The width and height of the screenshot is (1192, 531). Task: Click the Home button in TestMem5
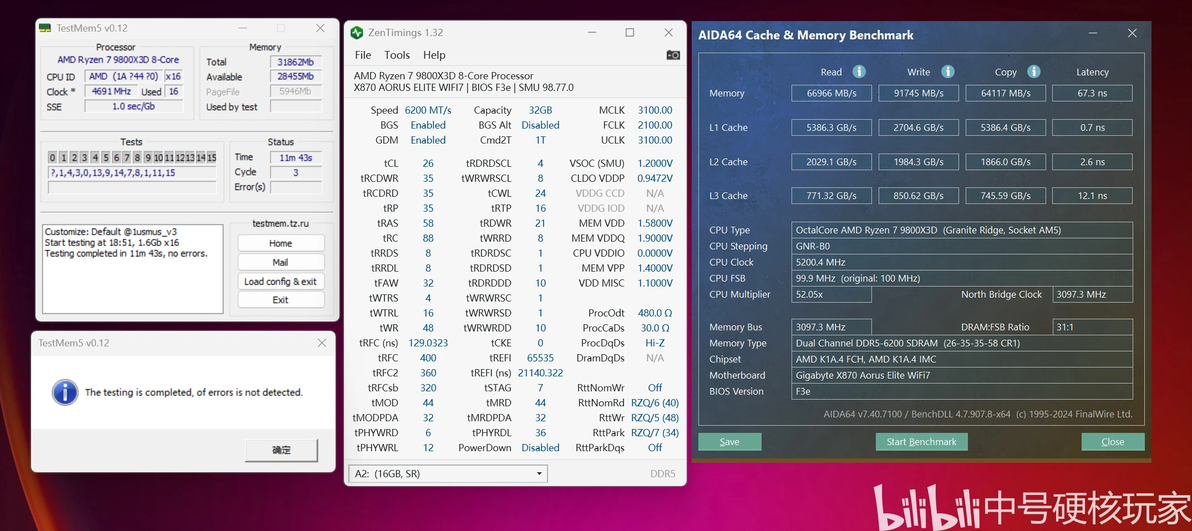281,243
